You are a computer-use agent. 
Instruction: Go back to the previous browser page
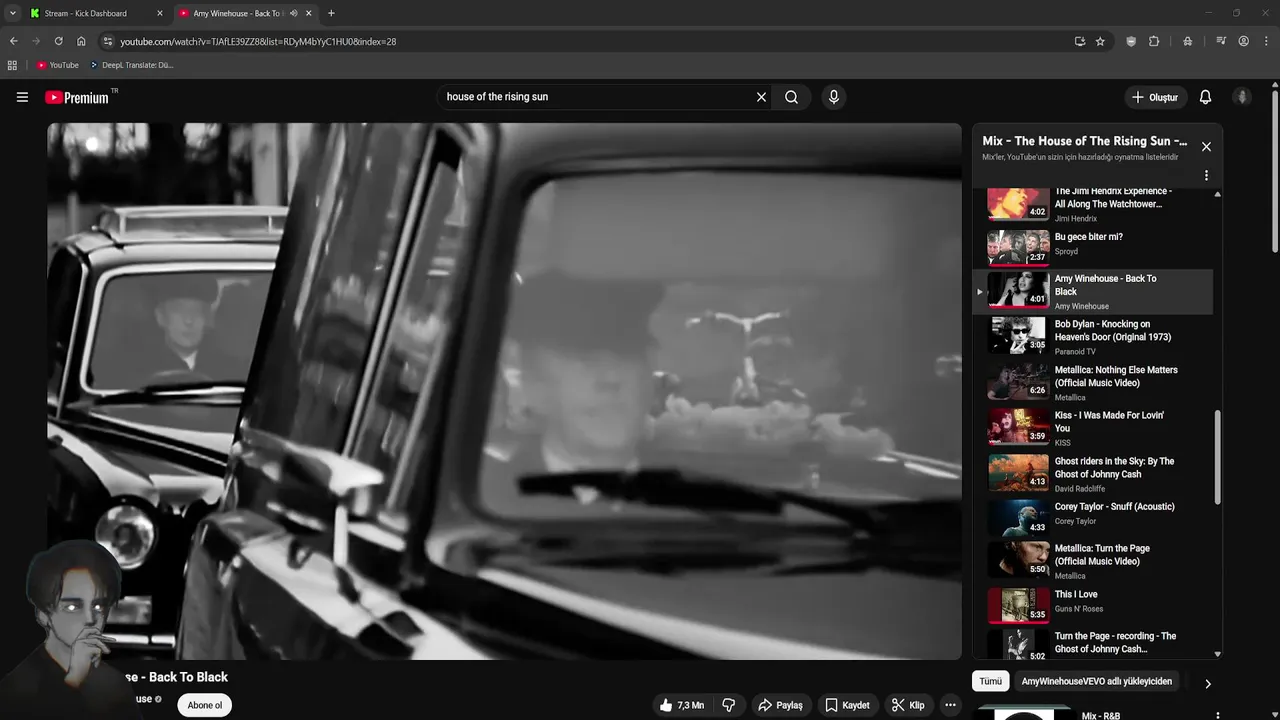13,41
